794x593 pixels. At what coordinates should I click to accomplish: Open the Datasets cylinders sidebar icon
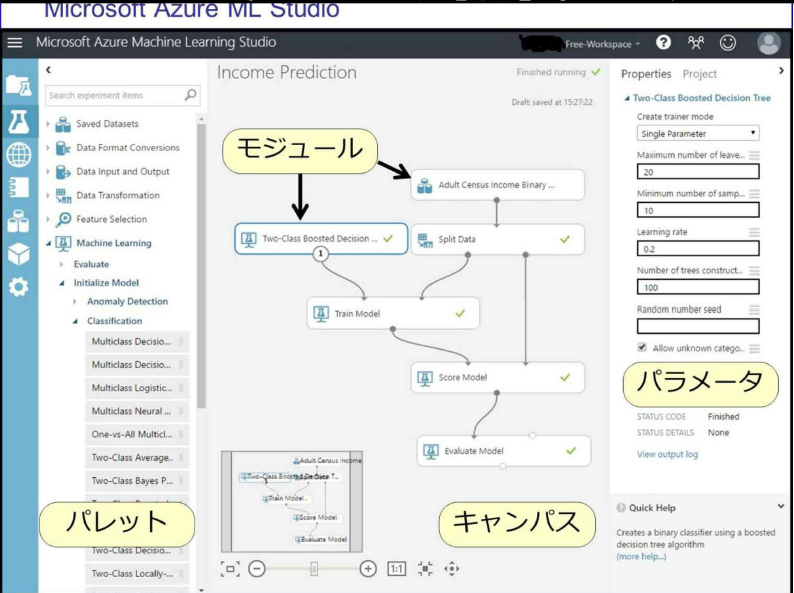point(18,221)
